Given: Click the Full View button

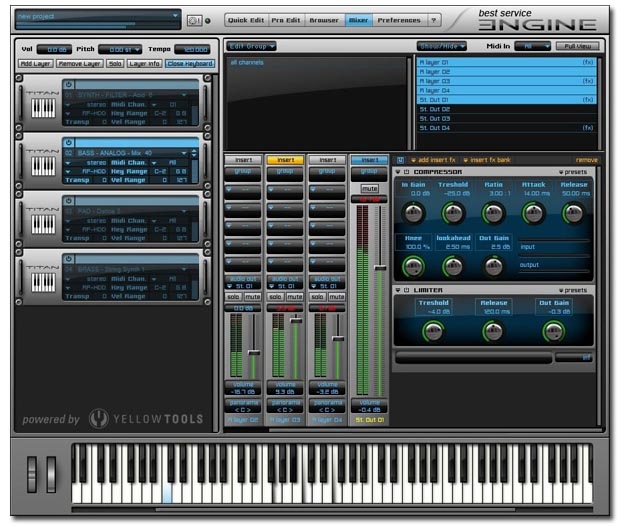Looking at the screenshot, I should (x=577, y=46).
